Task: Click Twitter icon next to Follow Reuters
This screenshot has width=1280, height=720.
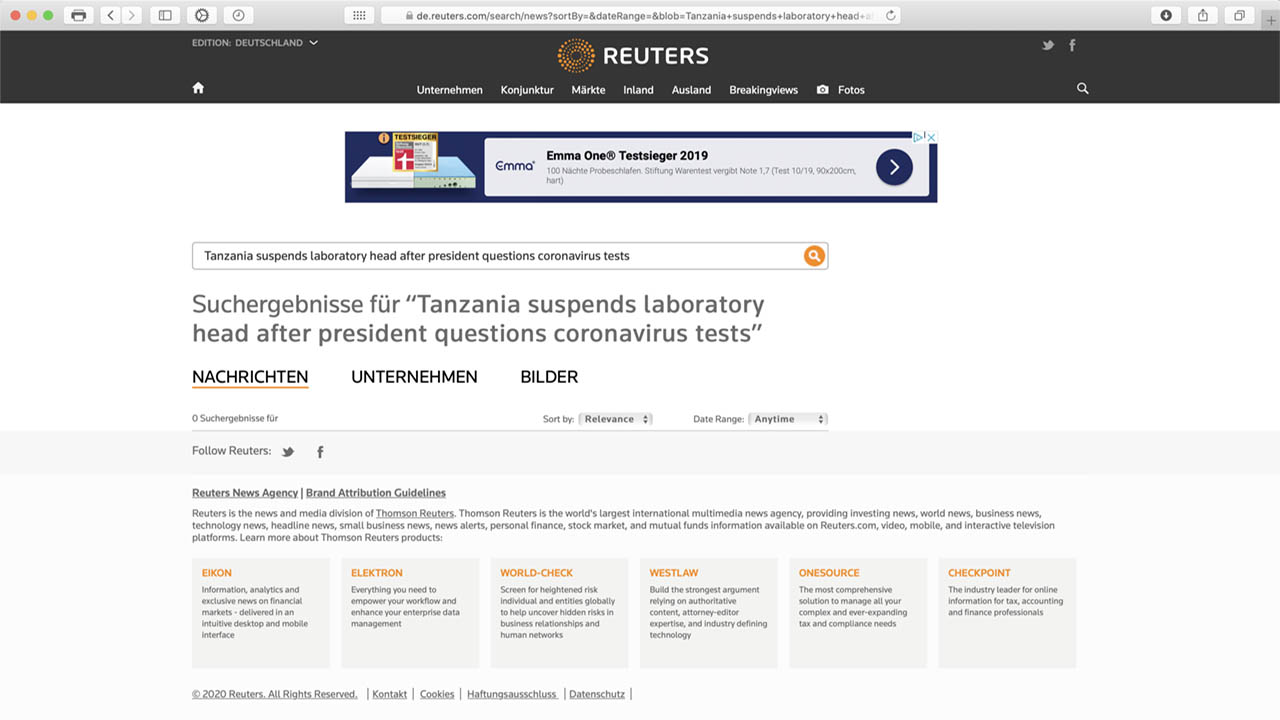Action: coord(288,452)
